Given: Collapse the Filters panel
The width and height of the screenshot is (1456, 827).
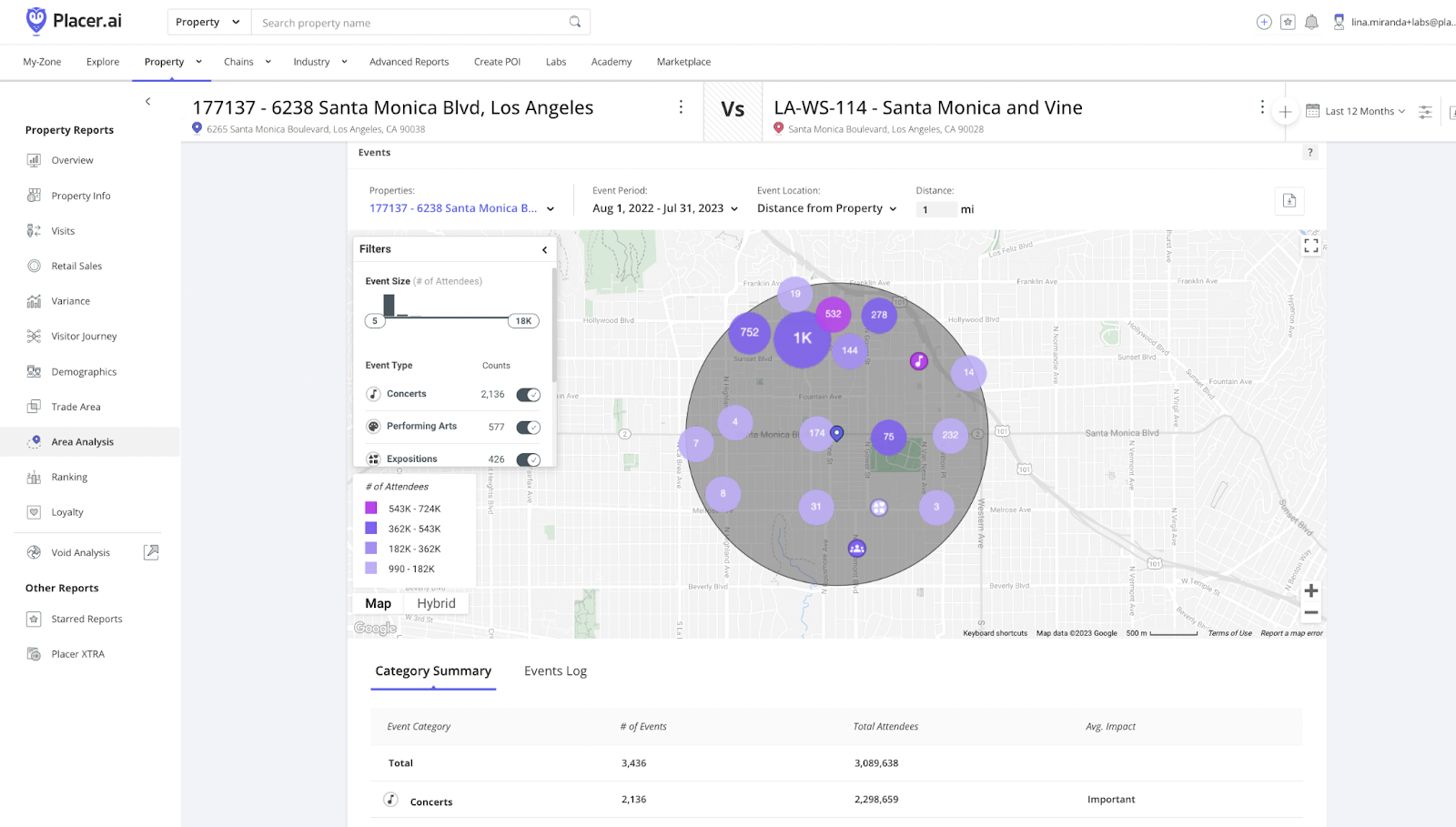Looking at the screenshot, I should (x=545, y=249).
